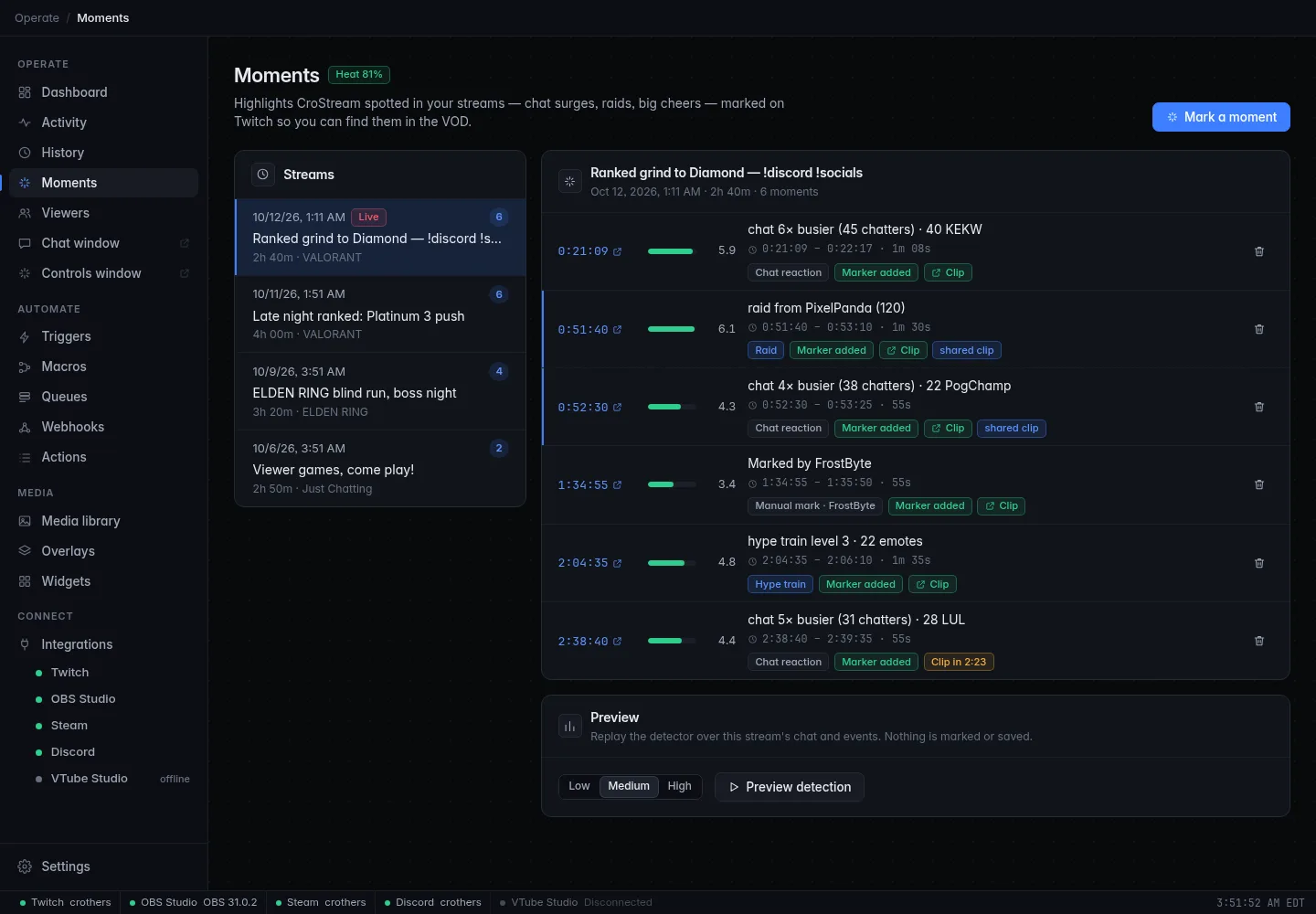
Task: Click Mark a moment button
Action: point(1221,117)
